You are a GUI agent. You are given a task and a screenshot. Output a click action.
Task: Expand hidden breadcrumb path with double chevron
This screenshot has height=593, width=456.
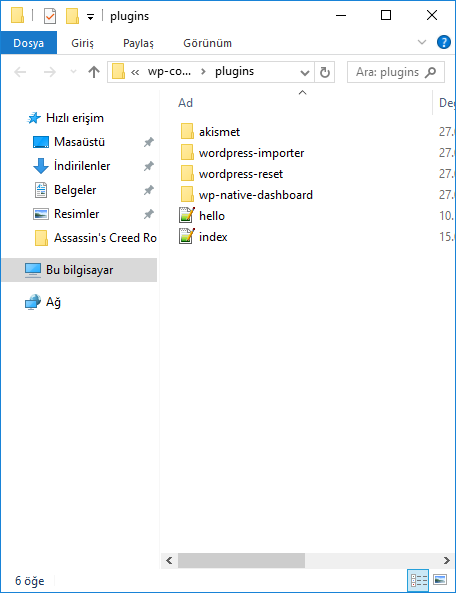(135, 72)
